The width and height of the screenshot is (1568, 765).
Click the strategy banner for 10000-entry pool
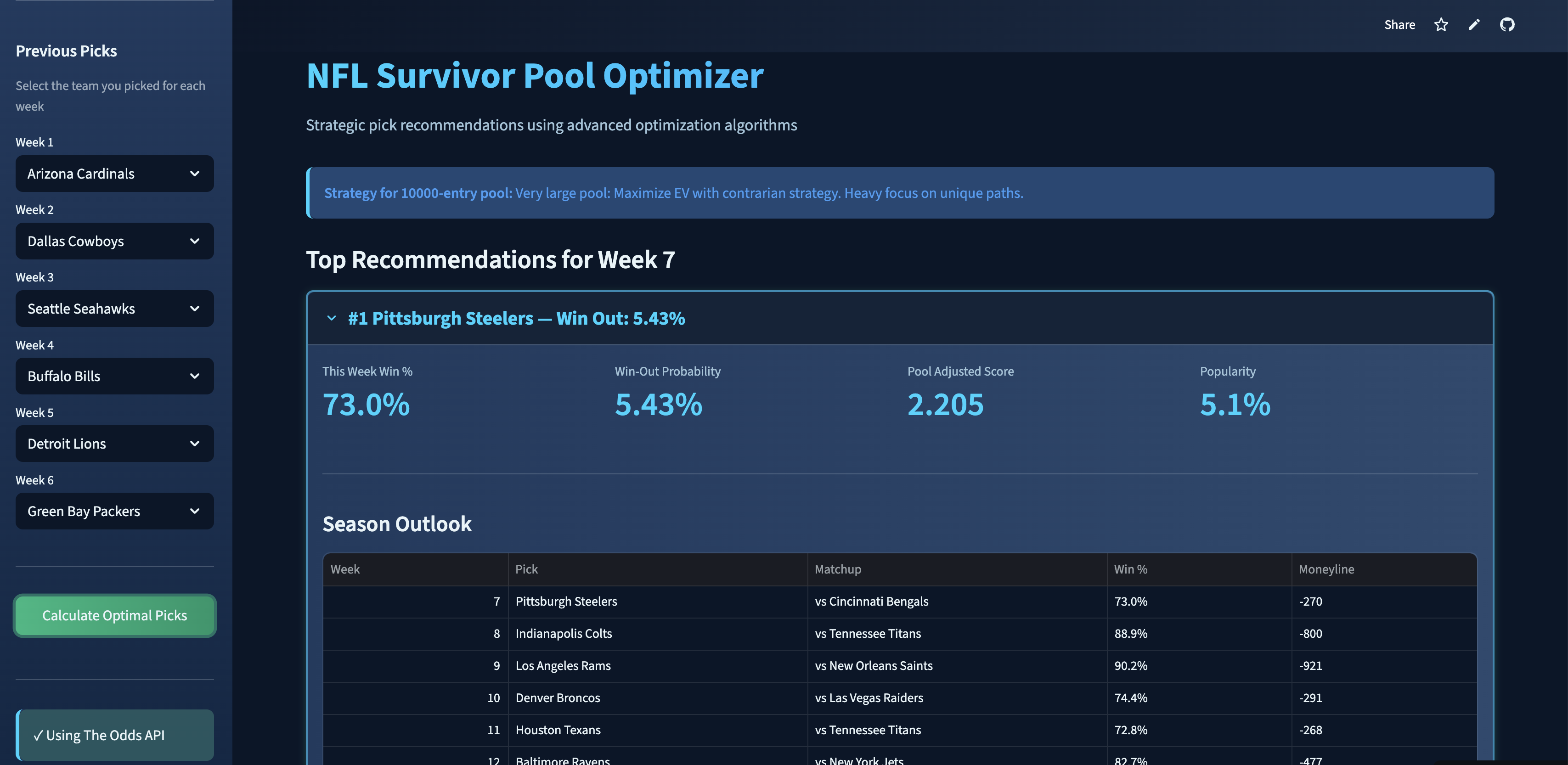click(900, 193)
